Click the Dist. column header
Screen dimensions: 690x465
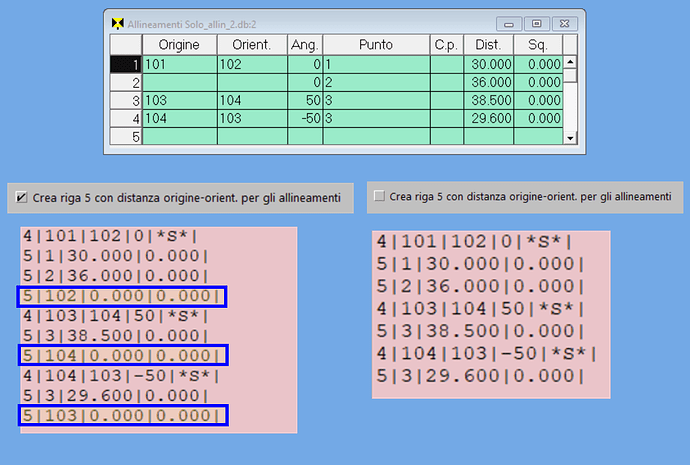pos(488,45)
